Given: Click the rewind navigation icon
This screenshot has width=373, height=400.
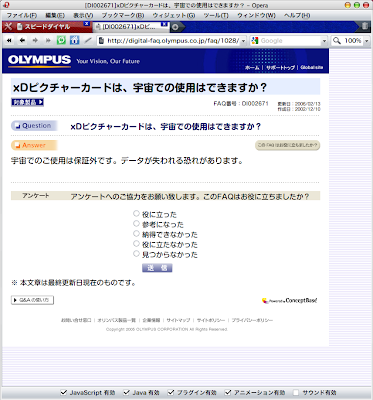Looking at the screenshot, I should 9,41.
